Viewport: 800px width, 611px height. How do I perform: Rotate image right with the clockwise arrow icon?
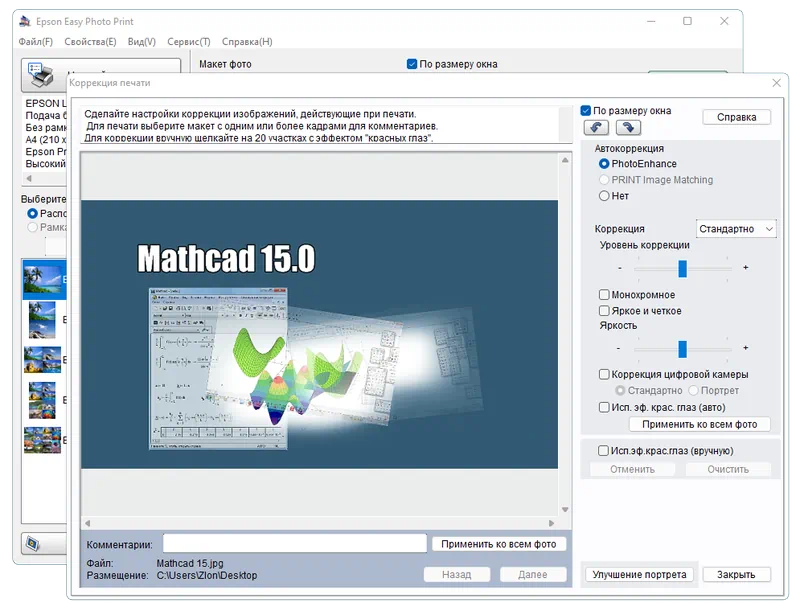click(x=628, y=128)
